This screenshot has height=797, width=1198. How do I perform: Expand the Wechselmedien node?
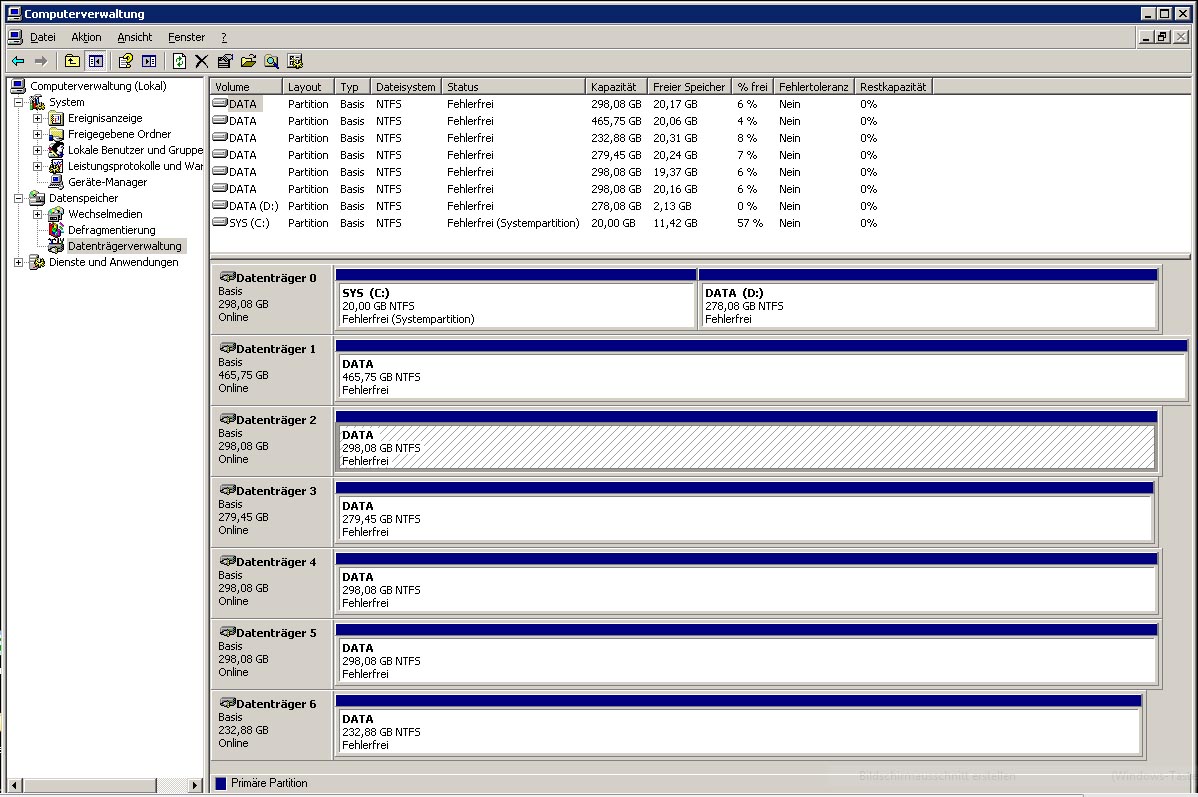[37, 215]
